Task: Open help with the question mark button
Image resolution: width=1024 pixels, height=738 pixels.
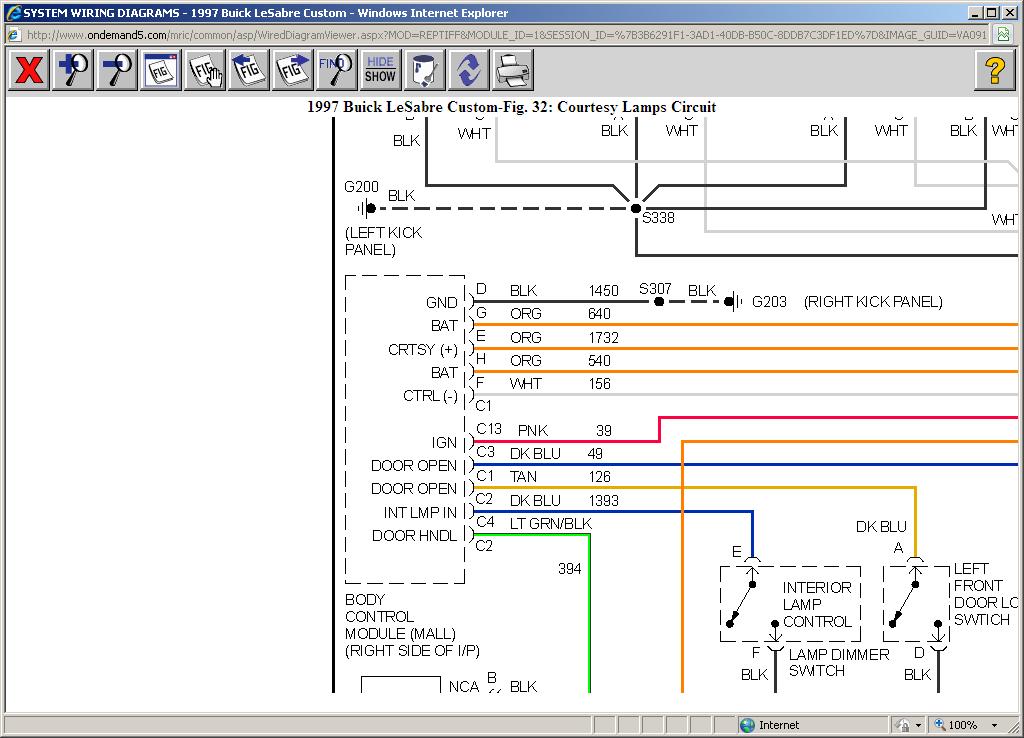Action: pyautogui.click(x=994, y=70)
